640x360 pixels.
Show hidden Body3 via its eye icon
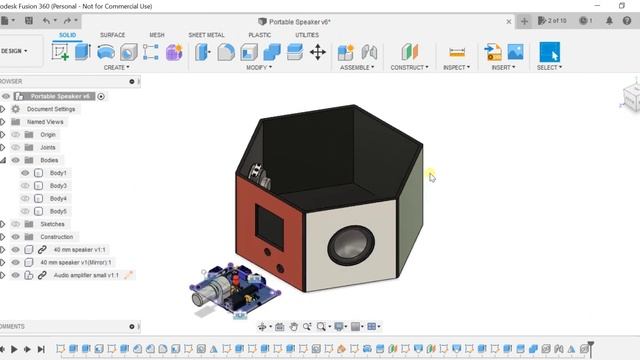click(25, 186)
